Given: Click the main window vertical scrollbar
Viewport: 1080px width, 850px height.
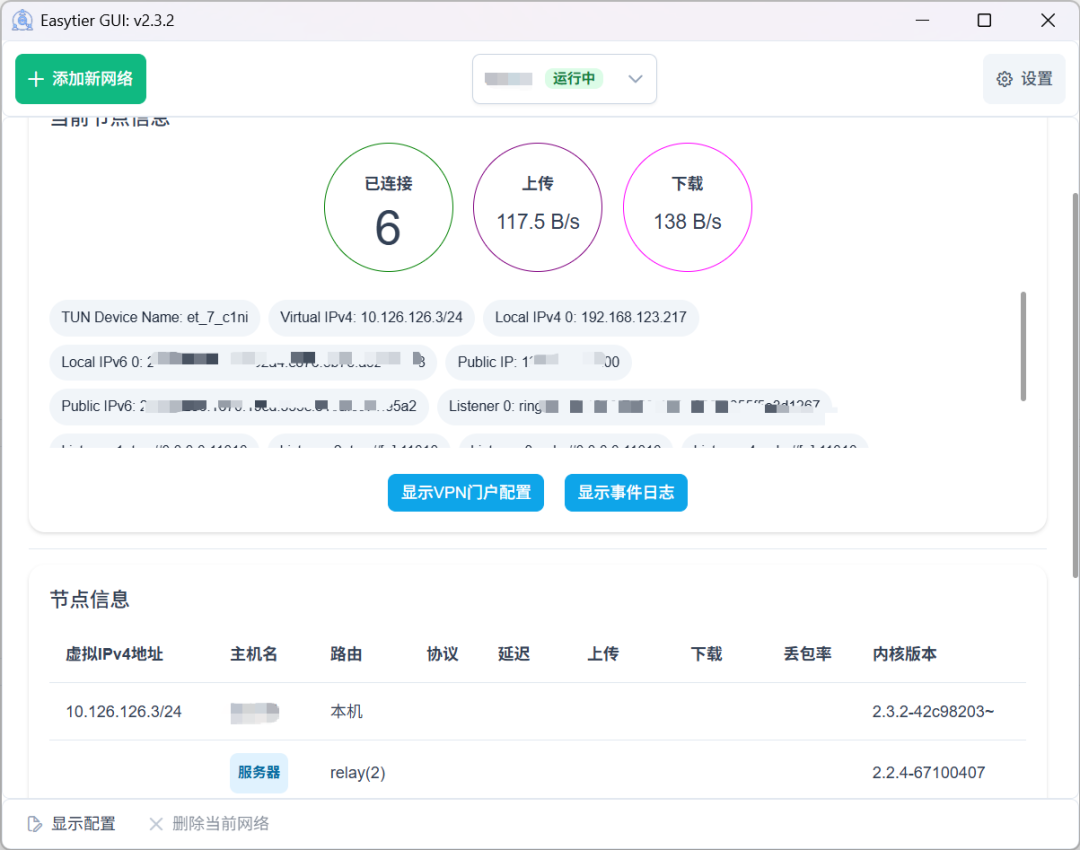Looking at the screenshot, I should point(1075,384).
